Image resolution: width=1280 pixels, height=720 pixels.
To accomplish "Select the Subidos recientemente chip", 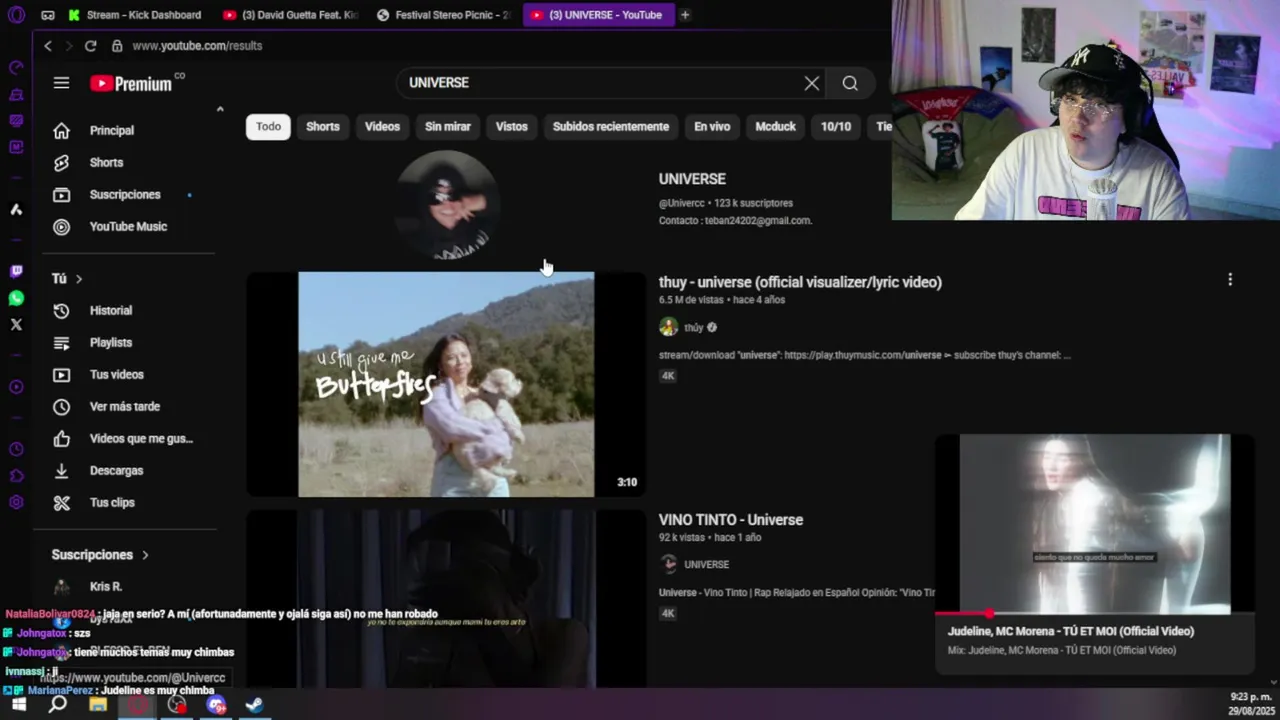I will click(x=611, y=126).
